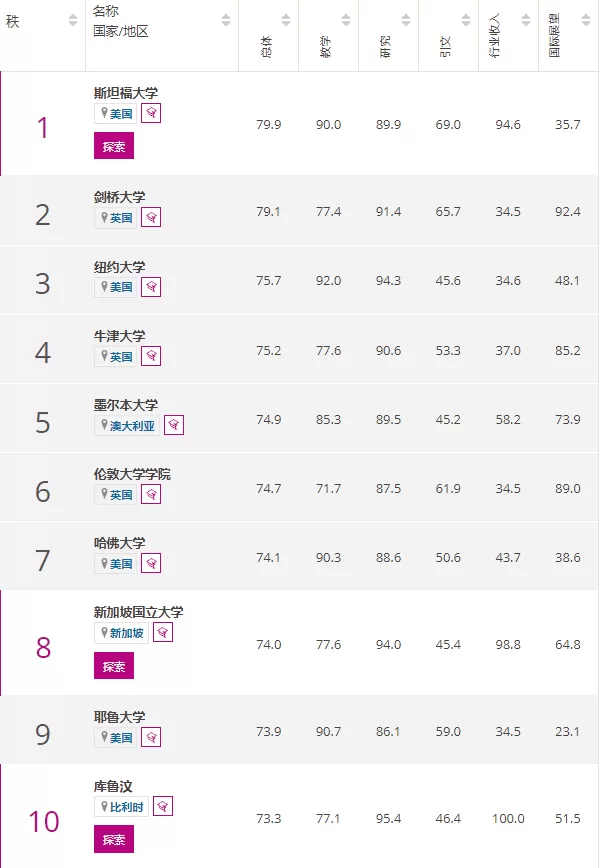Sort by 国际展望 column header
This screenshot has height=868, width=600.
(x=586, y=20)
